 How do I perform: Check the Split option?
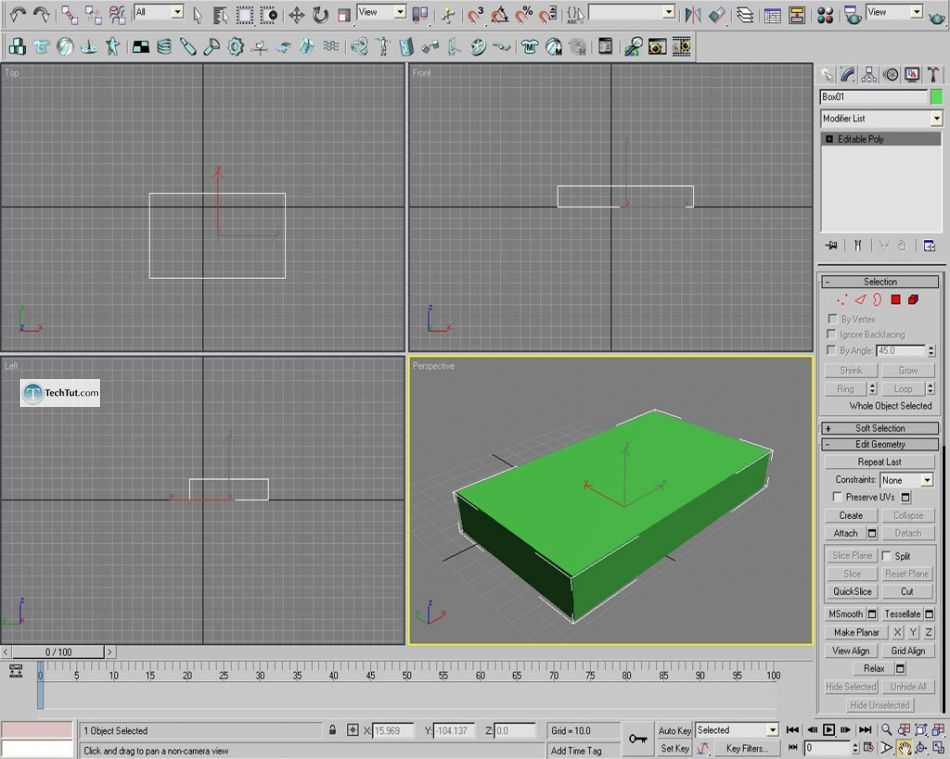tap(886, 555)
